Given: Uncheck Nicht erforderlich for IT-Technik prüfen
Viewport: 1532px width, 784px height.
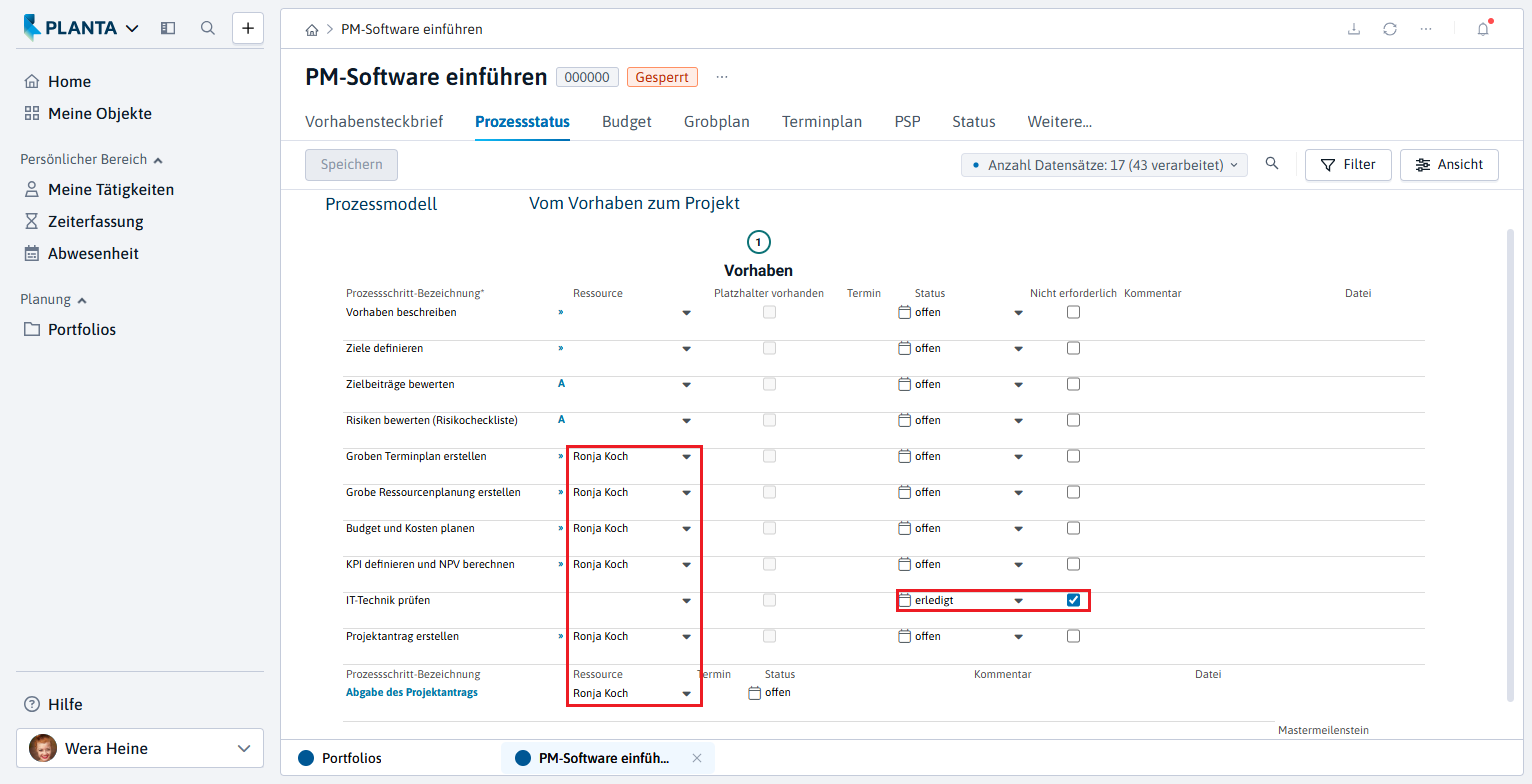Looking at the screenshot, I should [1073, 600].
